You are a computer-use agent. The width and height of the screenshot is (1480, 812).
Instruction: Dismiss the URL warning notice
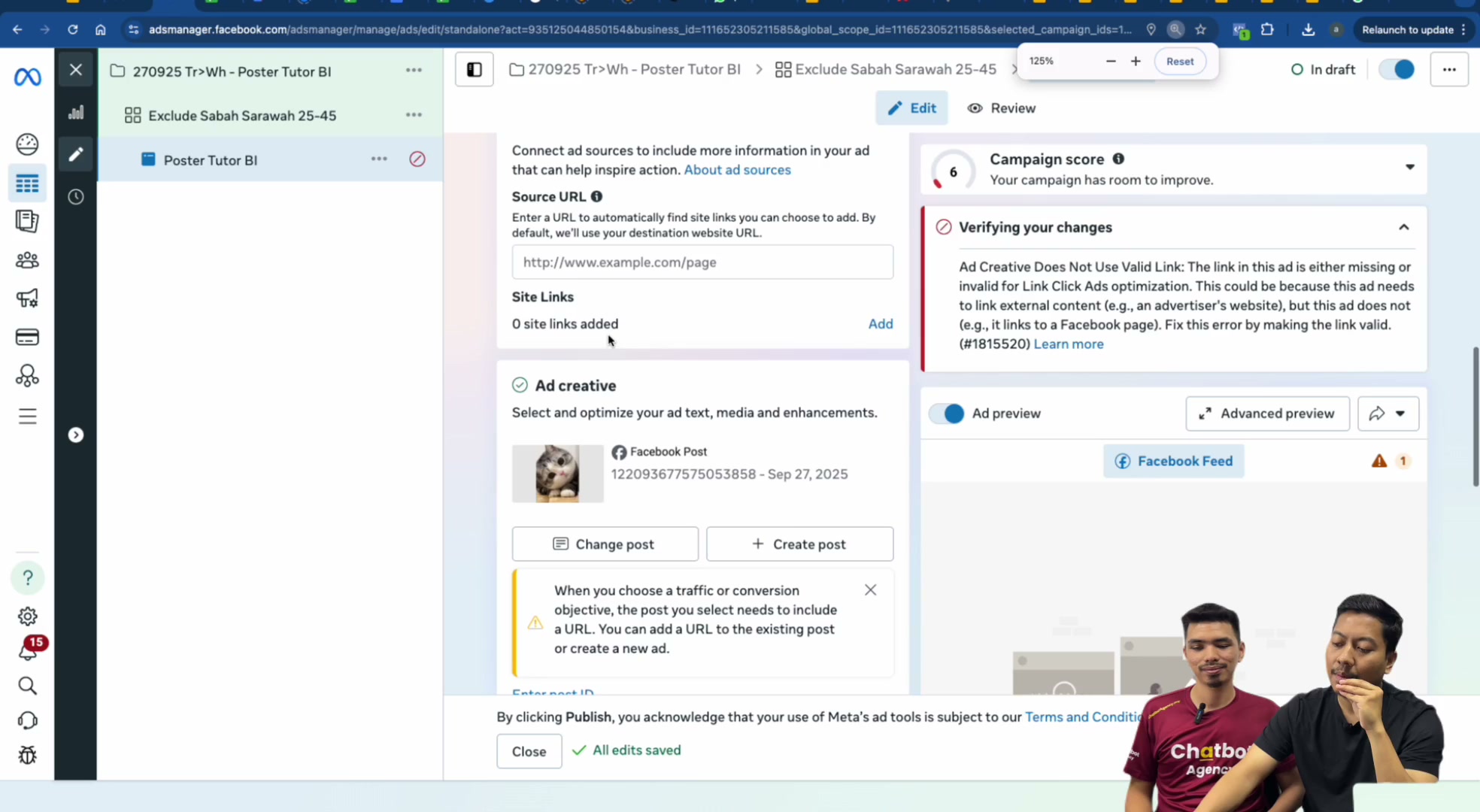click(x=870, y=590)
